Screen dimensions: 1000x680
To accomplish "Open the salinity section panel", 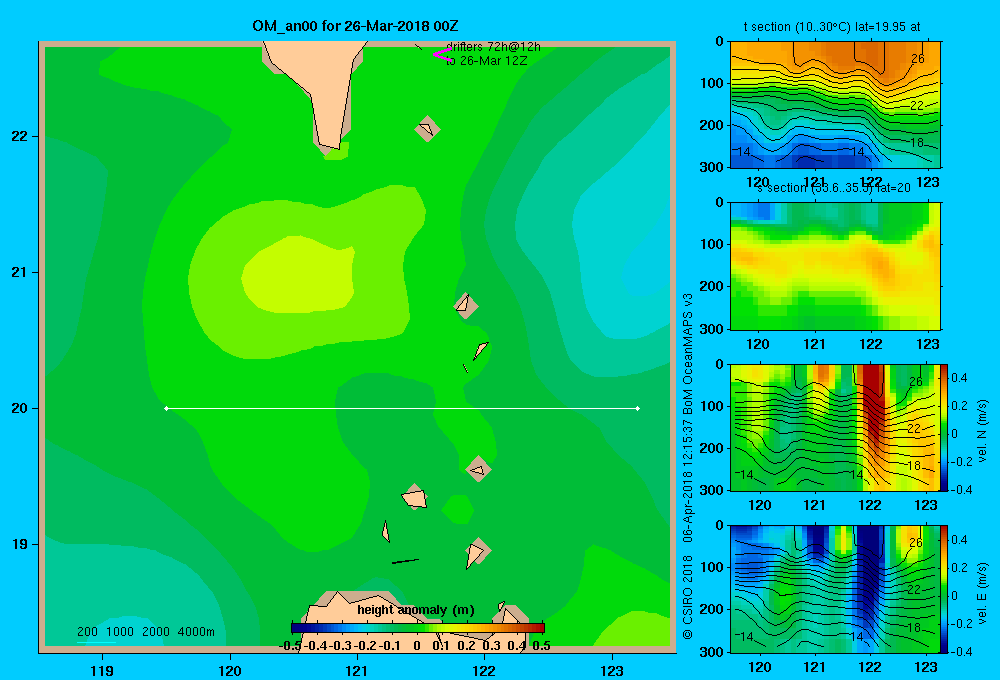I will click(x=835, y=266).
